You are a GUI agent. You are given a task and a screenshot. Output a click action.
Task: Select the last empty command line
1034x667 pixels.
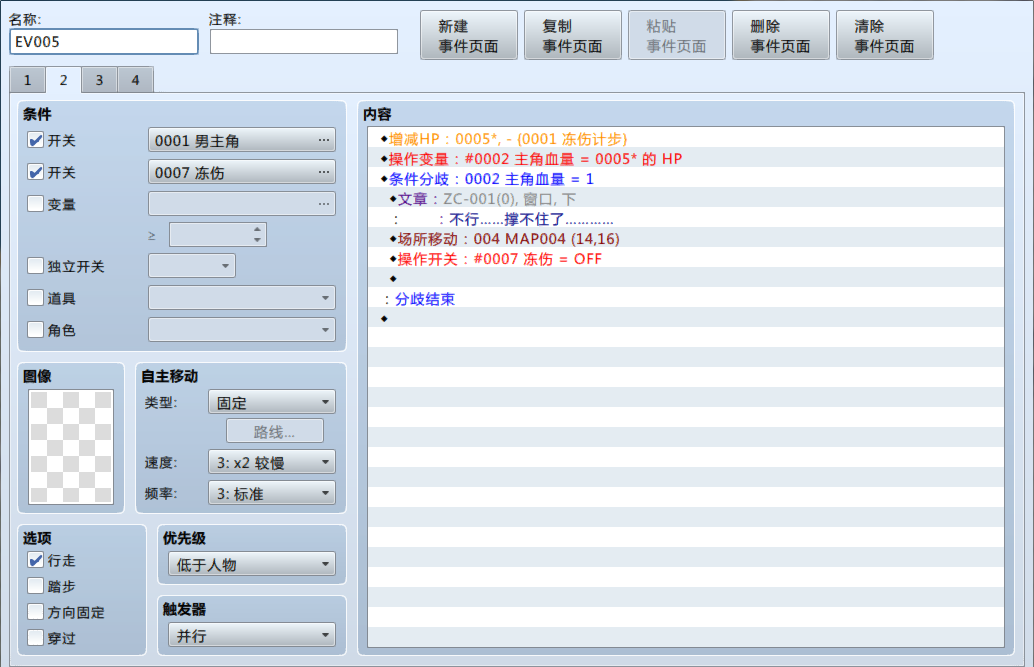coord(686,319)
